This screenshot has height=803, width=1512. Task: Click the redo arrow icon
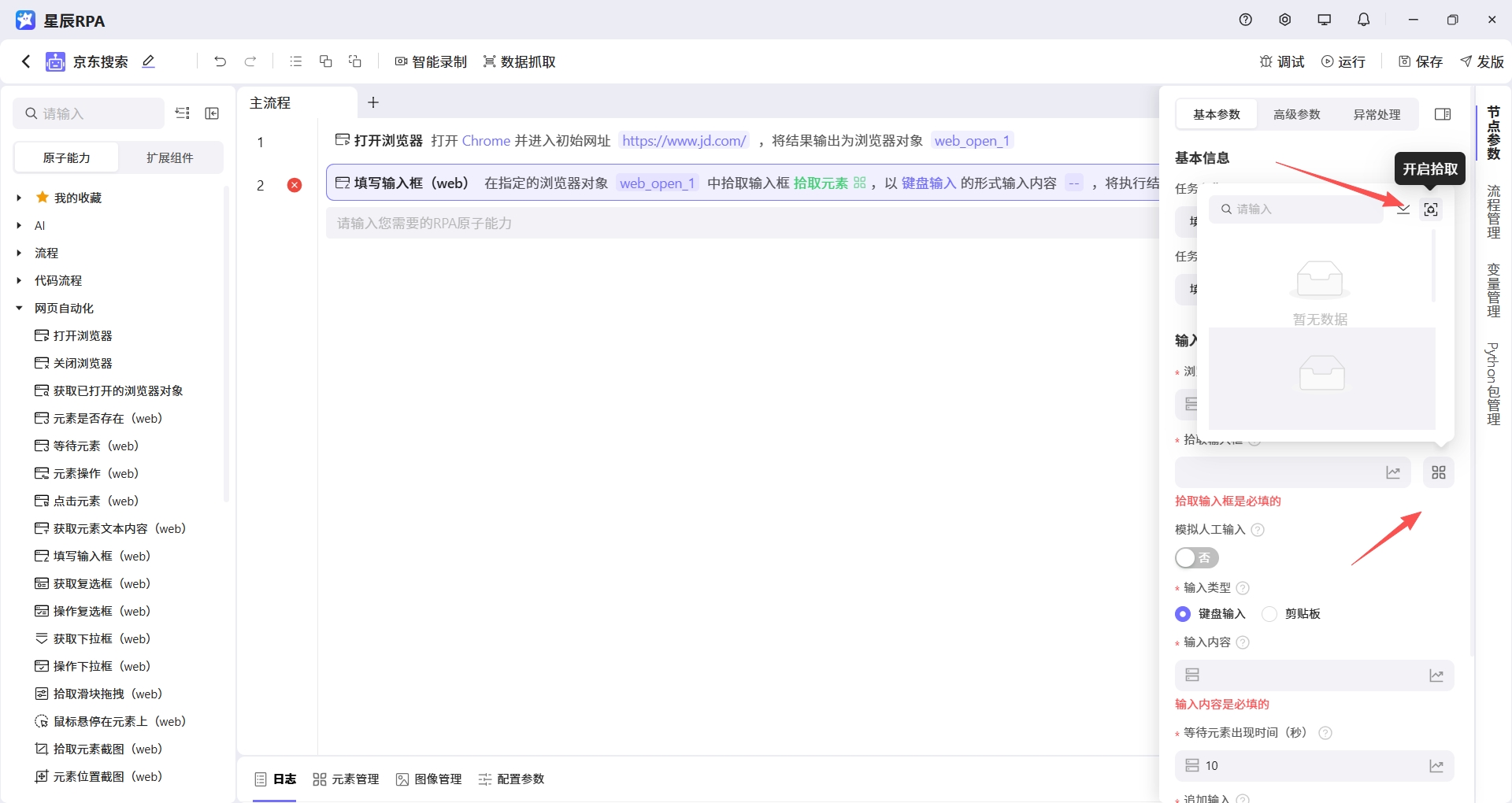(250, 61)
